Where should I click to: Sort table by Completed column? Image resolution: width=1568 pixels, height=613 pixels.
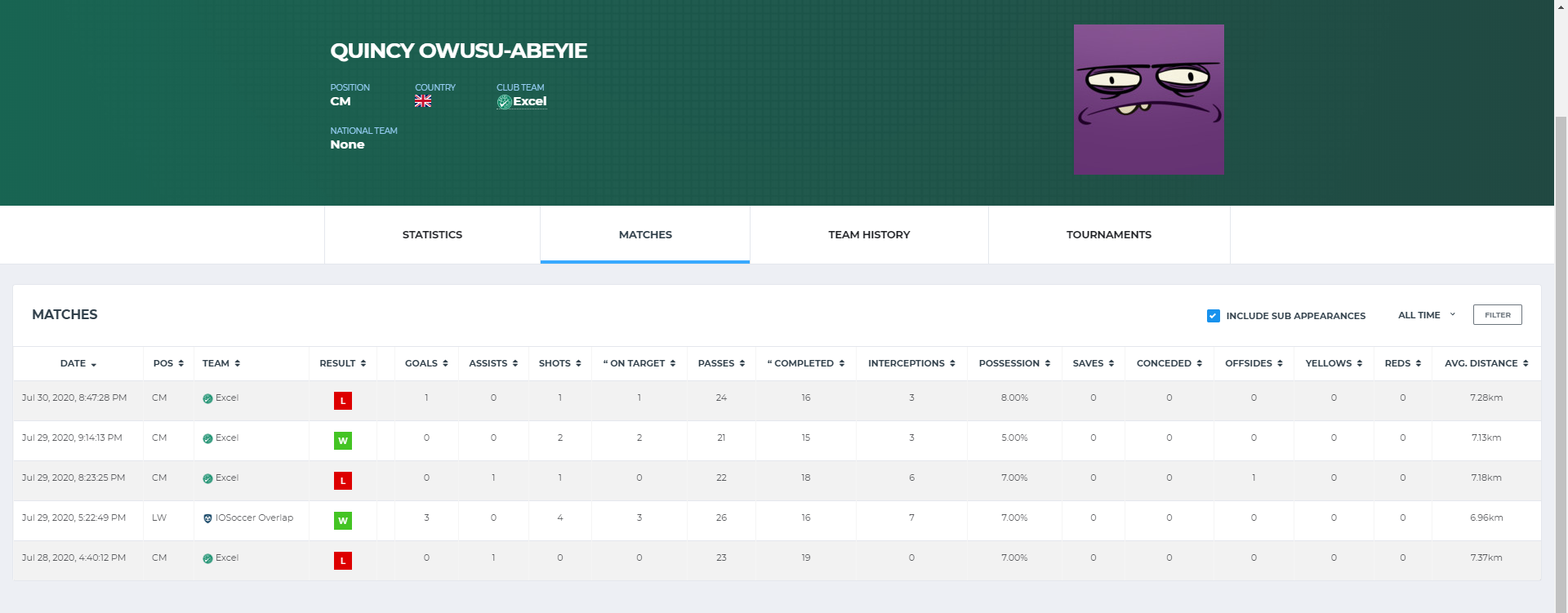806,363
